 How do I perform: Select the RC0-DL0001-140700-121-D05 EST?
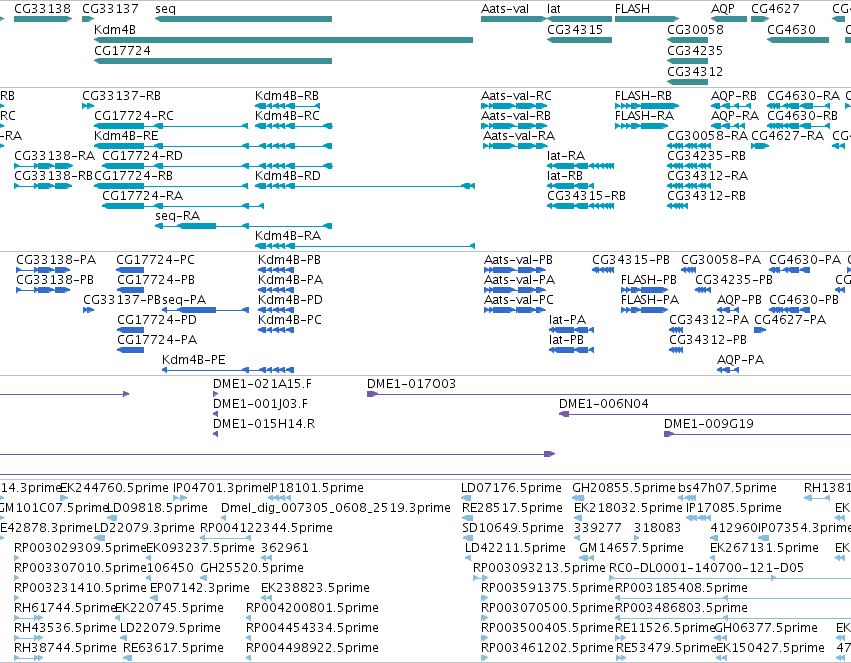coord(730,578)
